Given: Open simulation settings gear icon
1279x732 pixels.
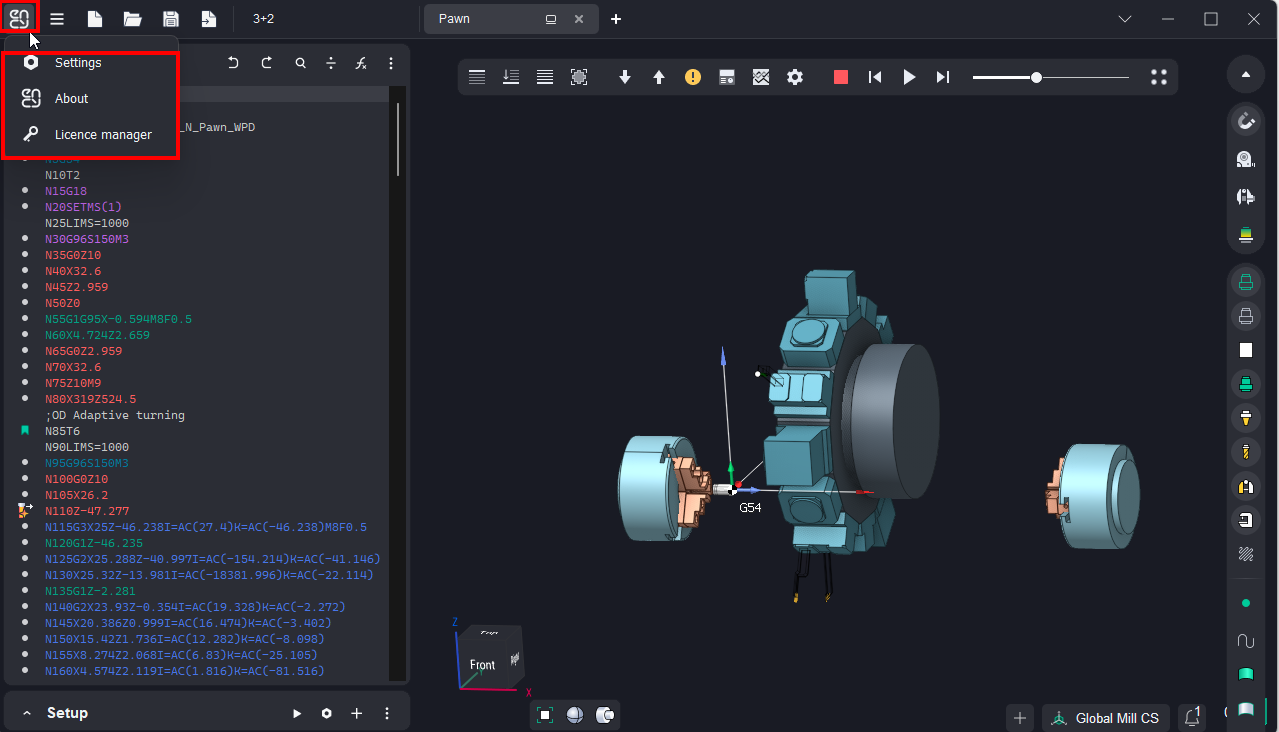Looking at the screenshot, I should click(x=795, y=77).
